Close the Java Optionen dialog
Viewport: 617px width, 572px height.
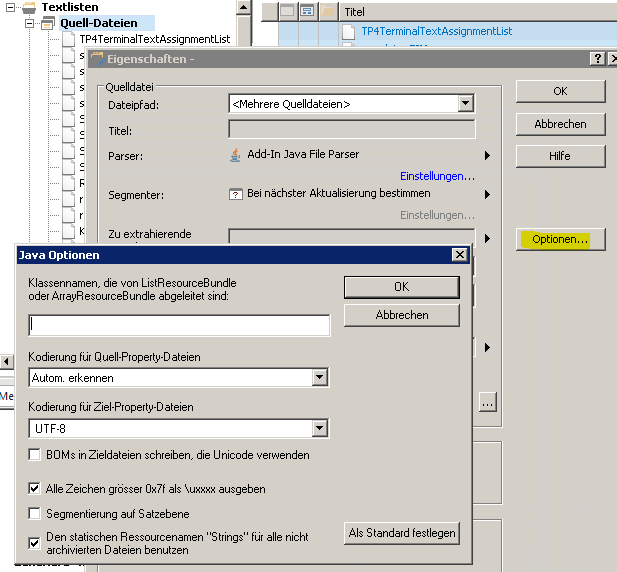[x=459, y=255]
